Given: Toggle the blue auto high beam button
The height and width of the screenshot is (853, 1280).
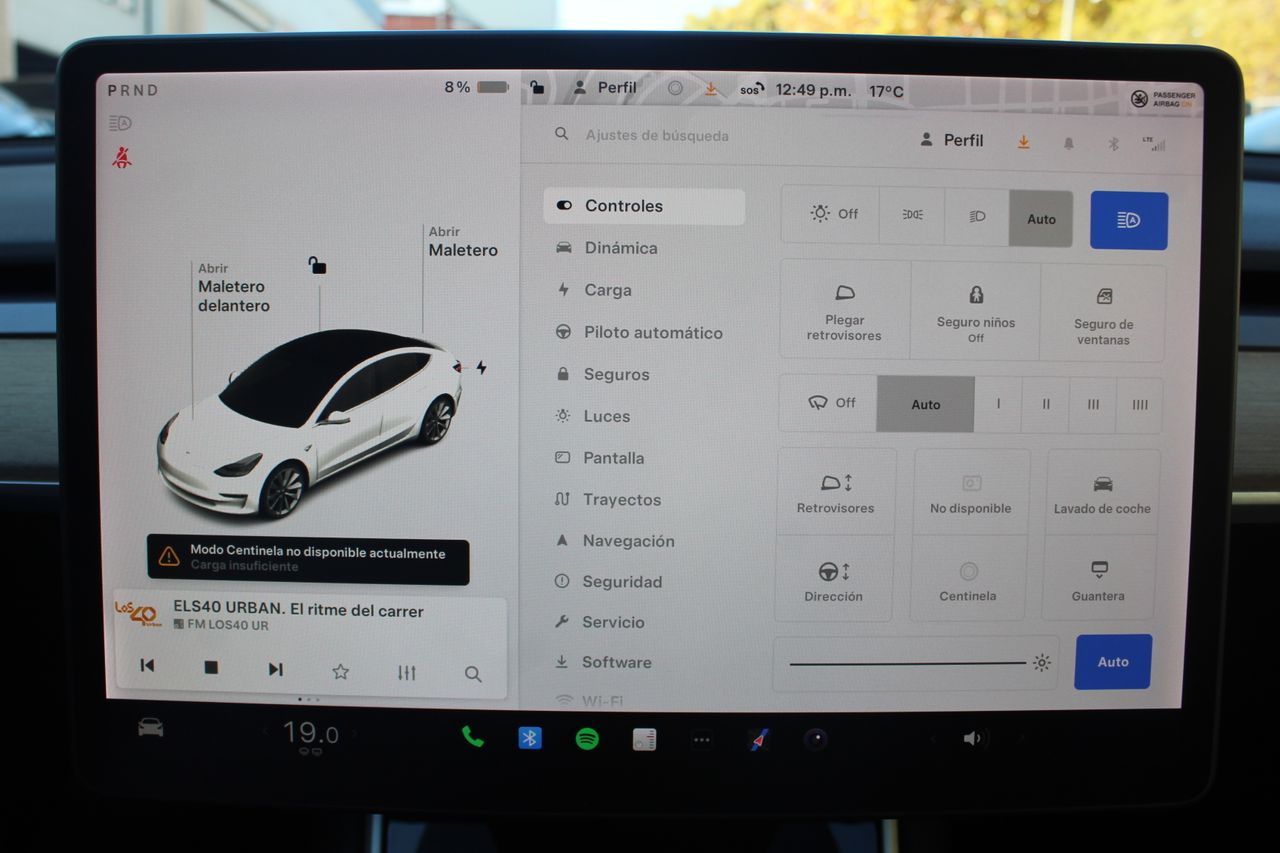Looking at the screenshot, I should (1129, 220).
